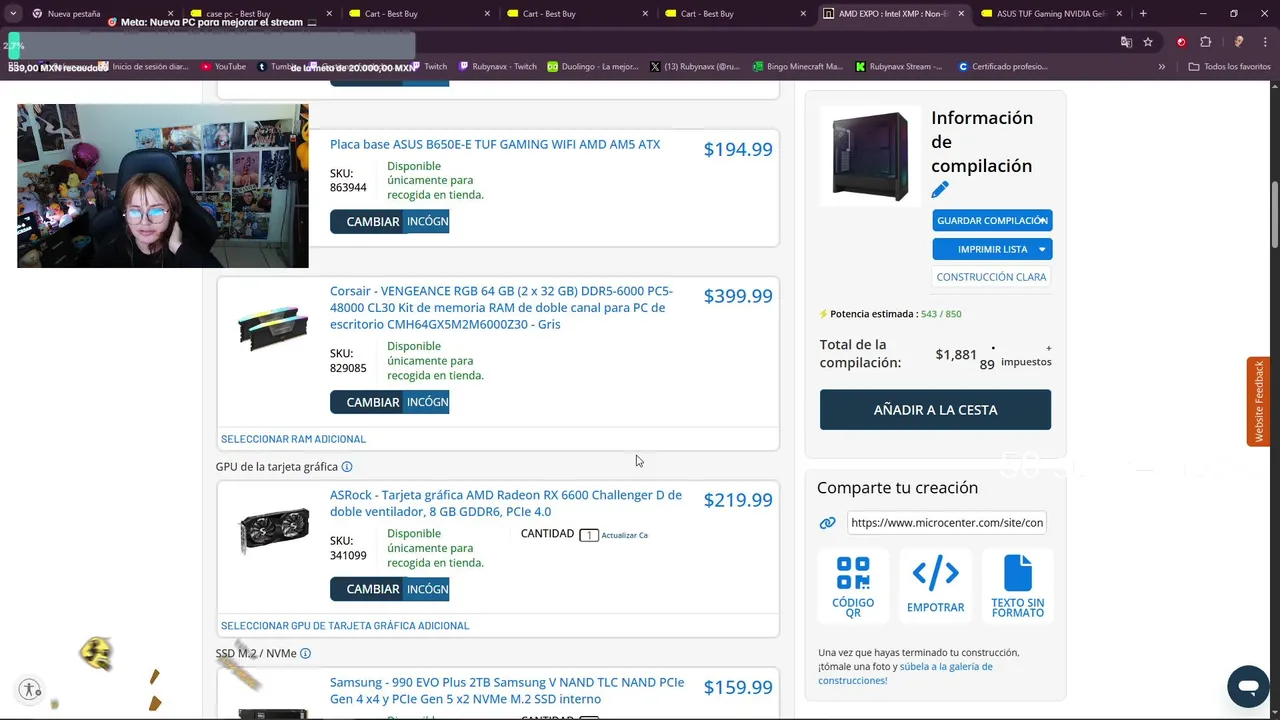Image resolution: width=1280 pixels, height=720 pixels.
Task: Click the Empotrar embed code icon
Action: [x=936, y=586]
